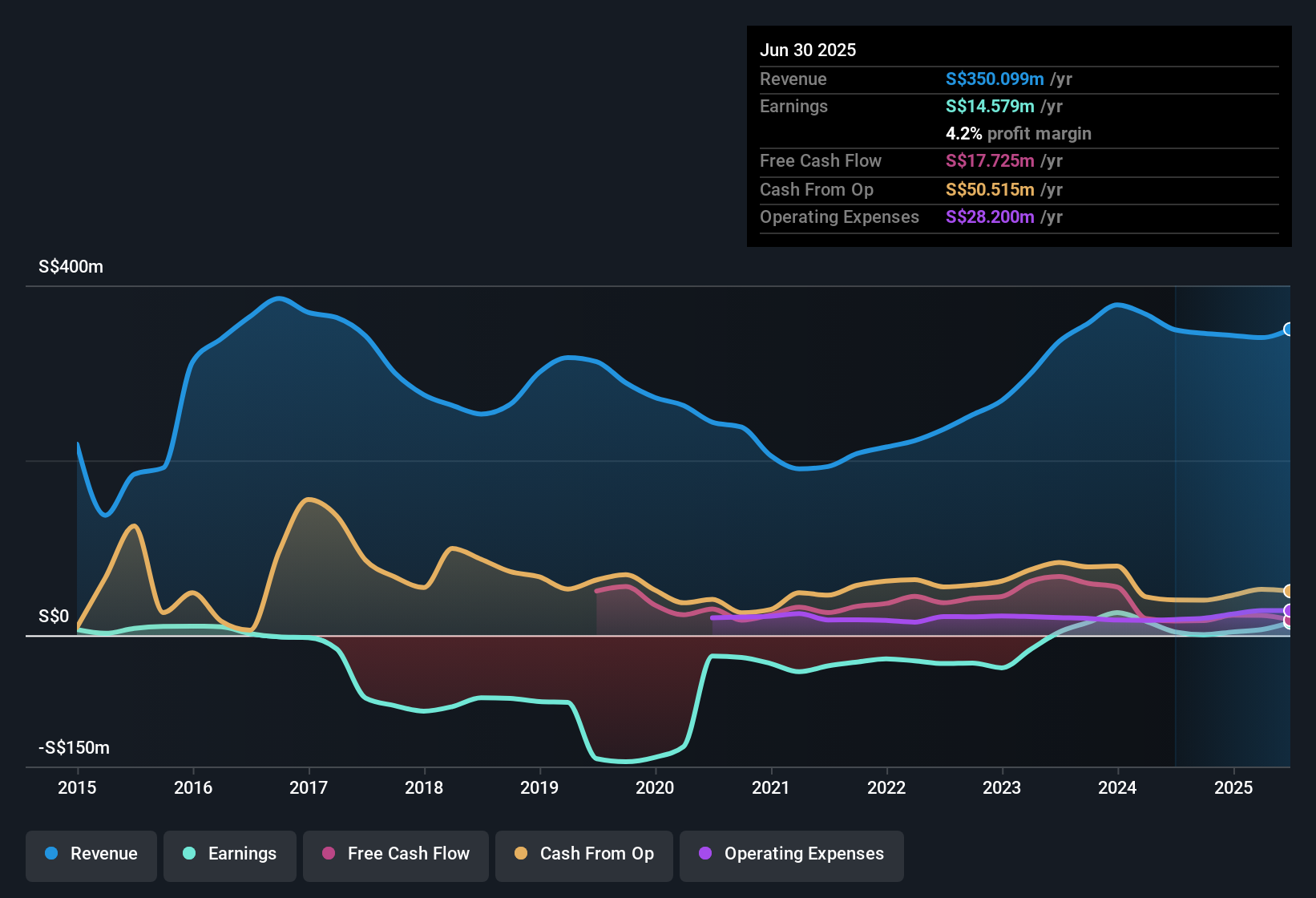
Task: Click the teal Earnings legend dot
Action: click(x=188, y=854)
